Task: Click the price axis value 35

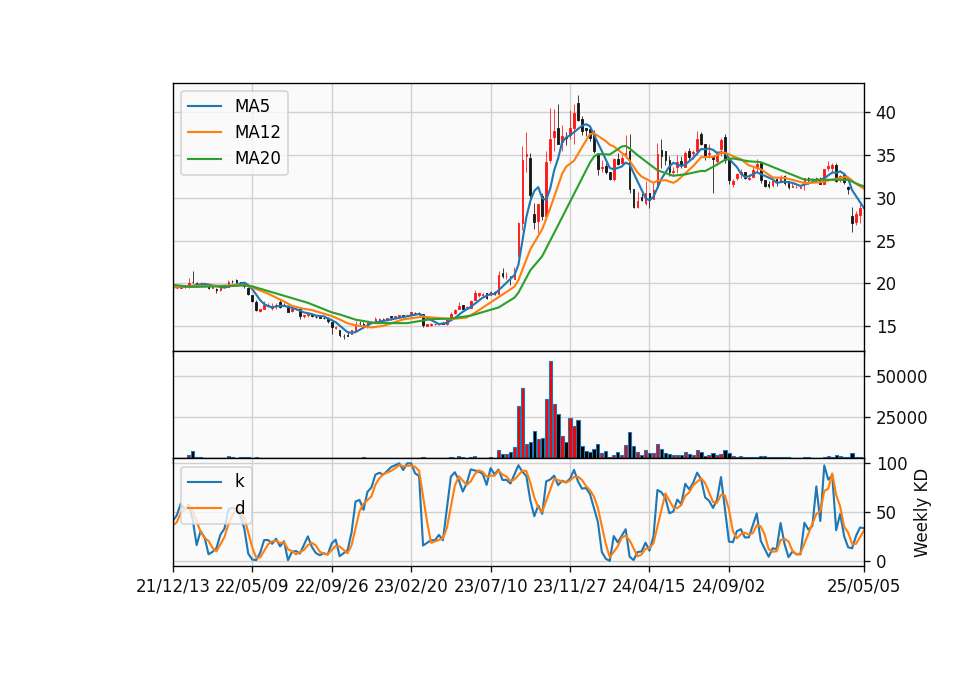Action: coord(886,156)
